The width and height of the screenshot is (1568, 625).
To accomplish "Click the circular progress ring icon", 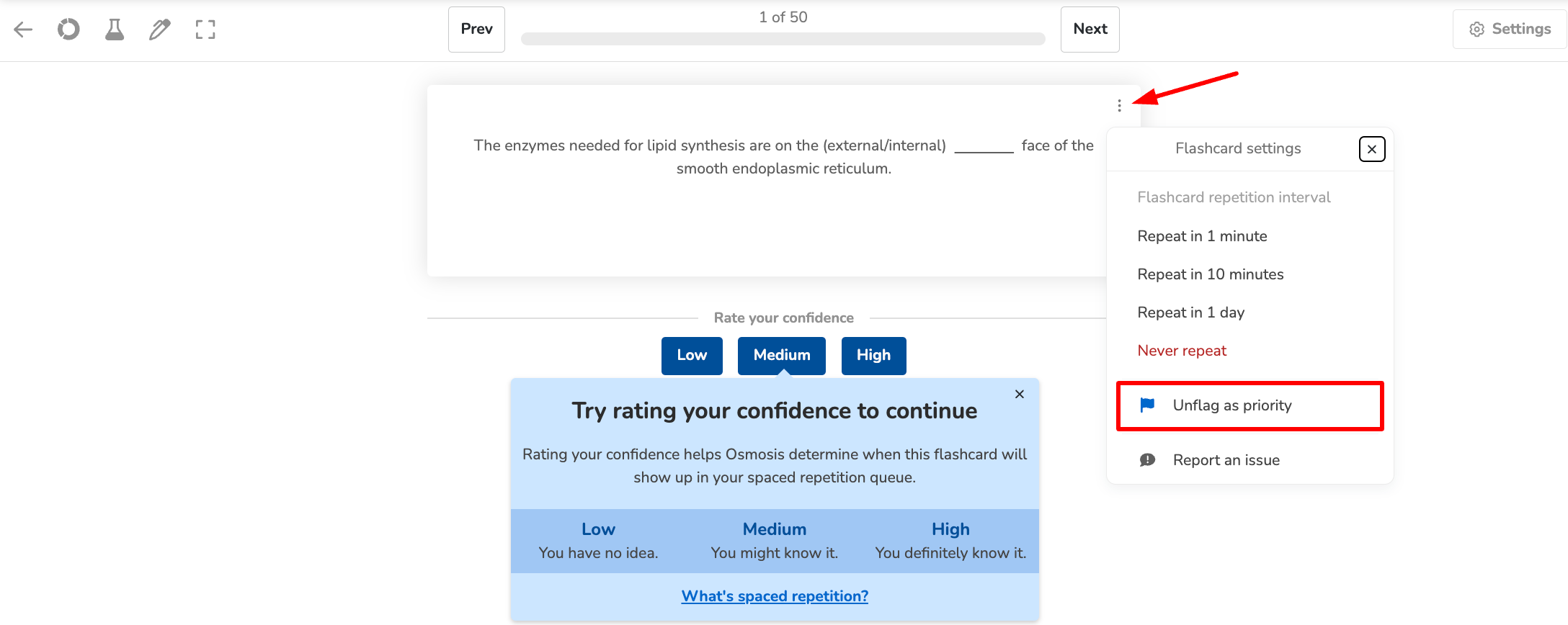I will point(68,30).
